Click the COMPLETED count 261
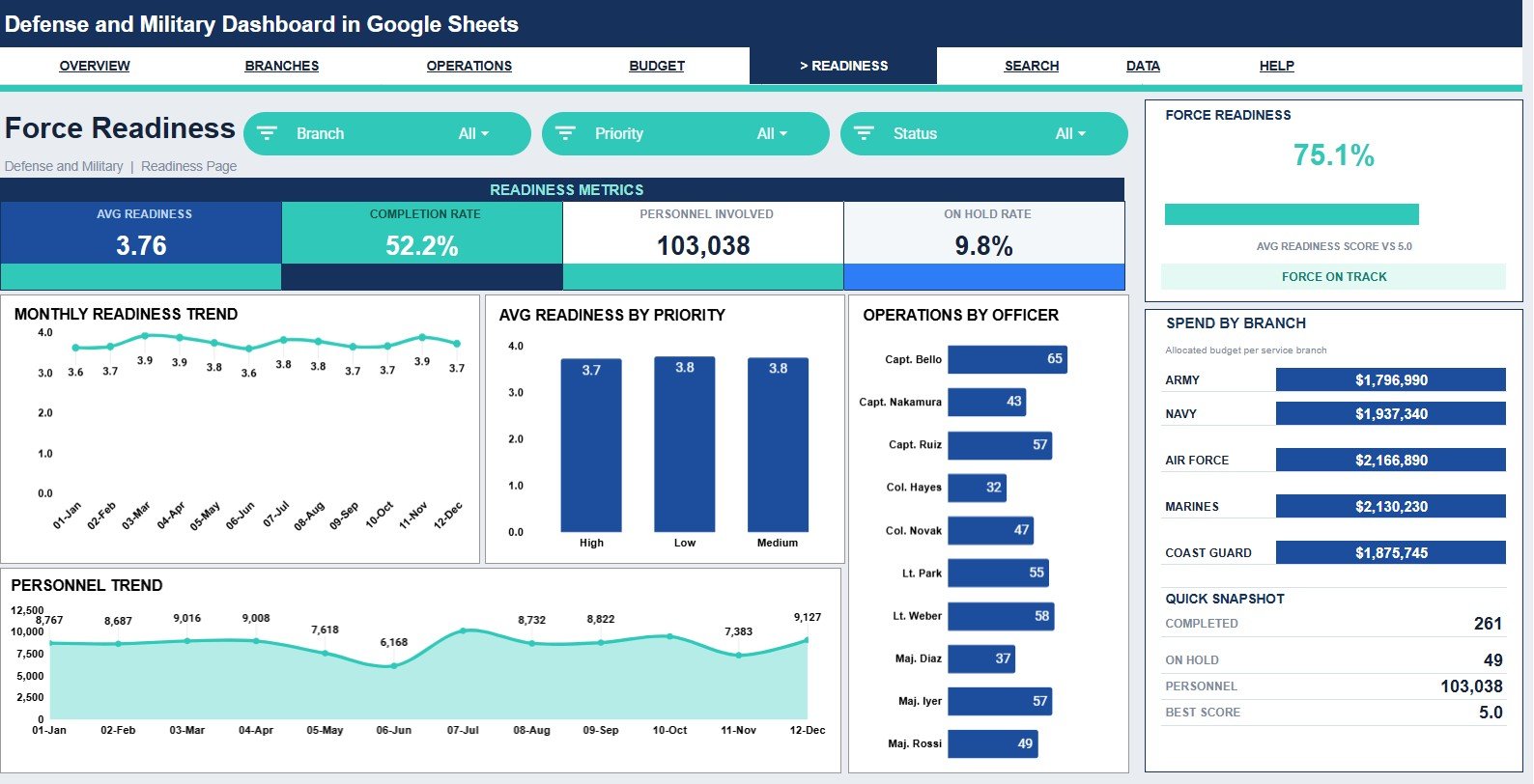 coord(1488,624)
